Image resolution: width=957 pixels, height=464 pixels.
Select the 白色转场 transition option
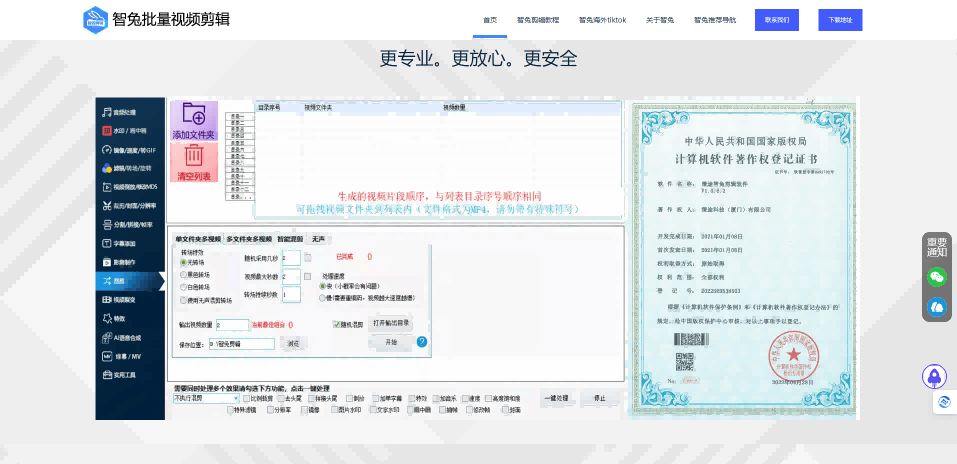(183, 287)
